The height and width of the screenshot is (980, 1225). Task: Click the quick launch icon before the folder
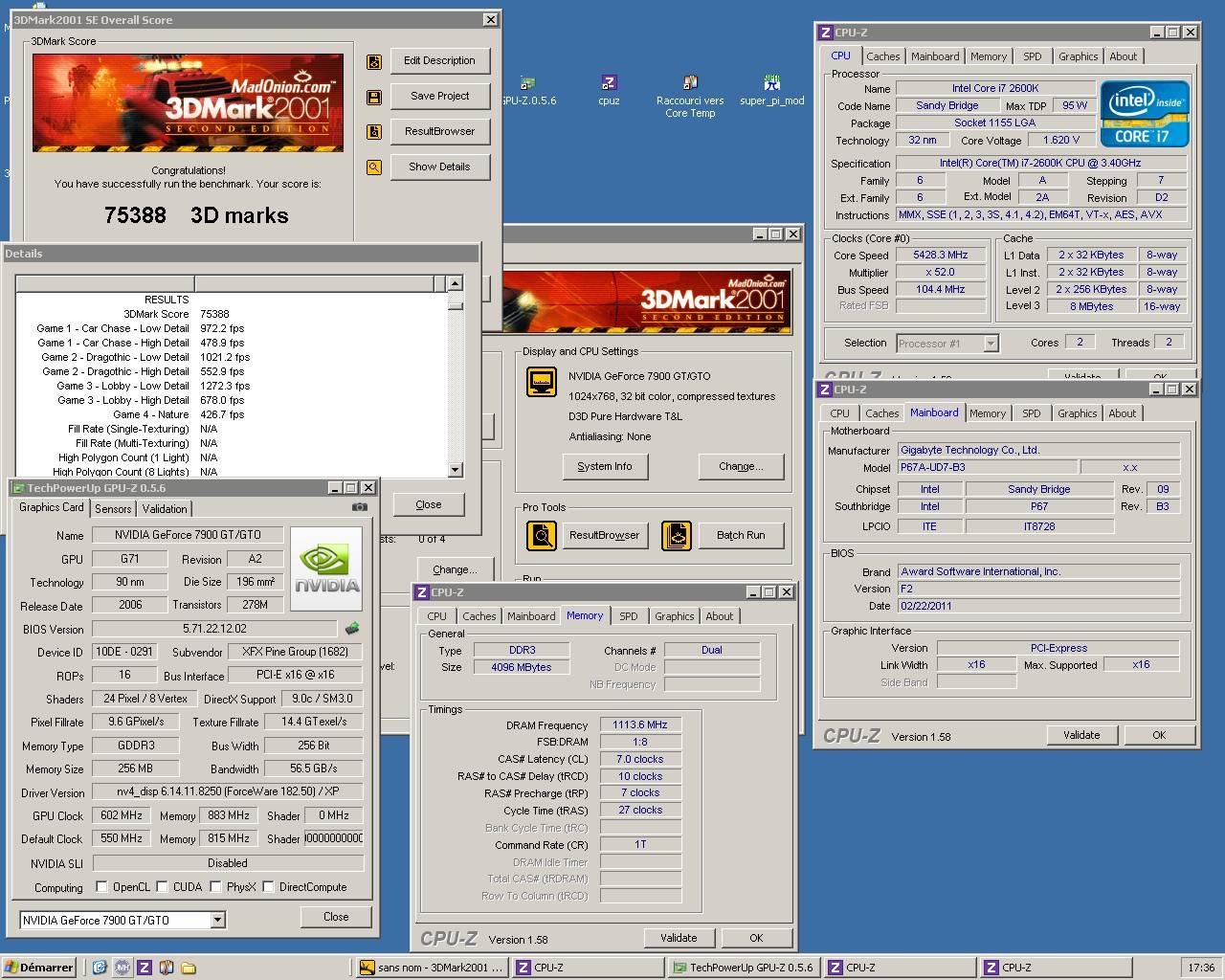tap(166, 968)
